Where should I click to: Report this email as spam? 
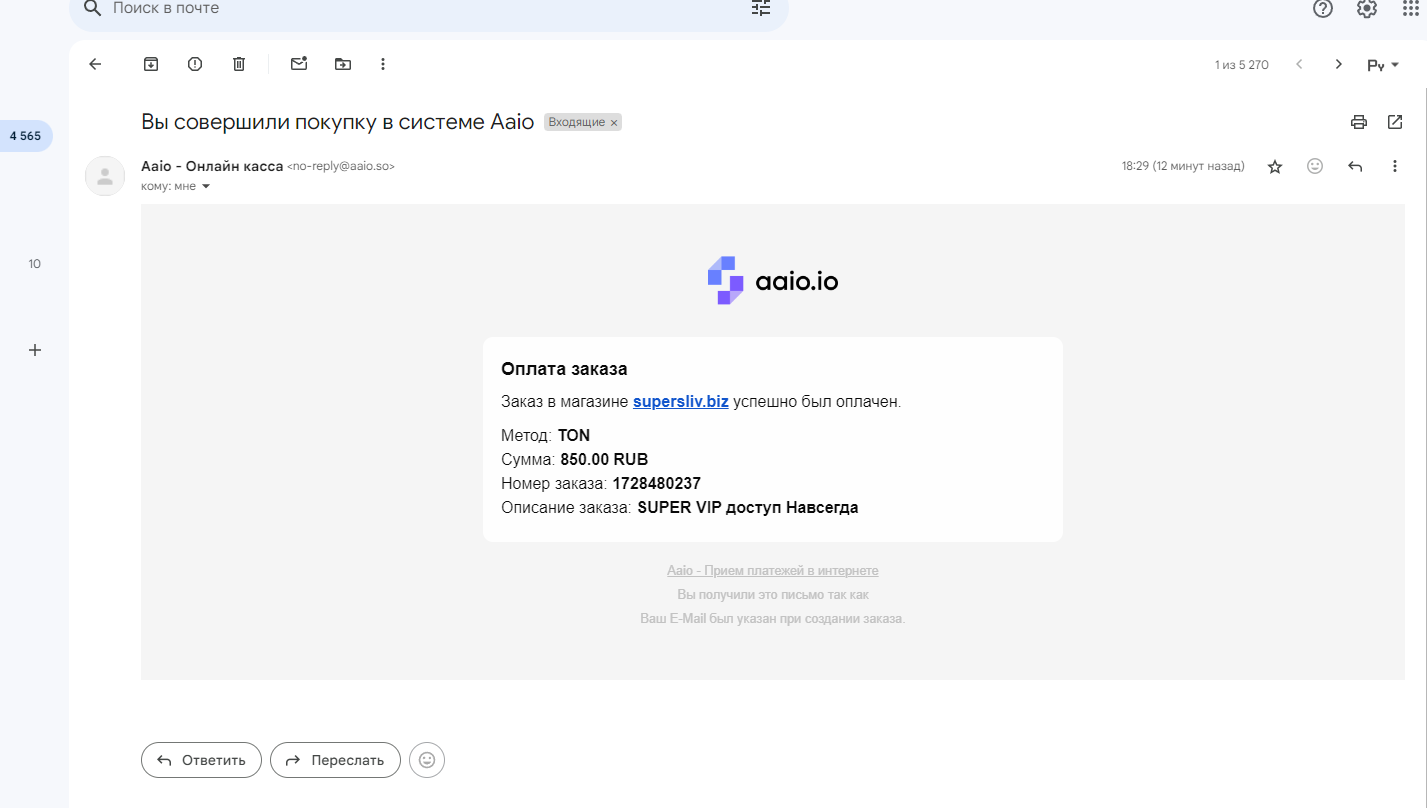click(195, 64)
